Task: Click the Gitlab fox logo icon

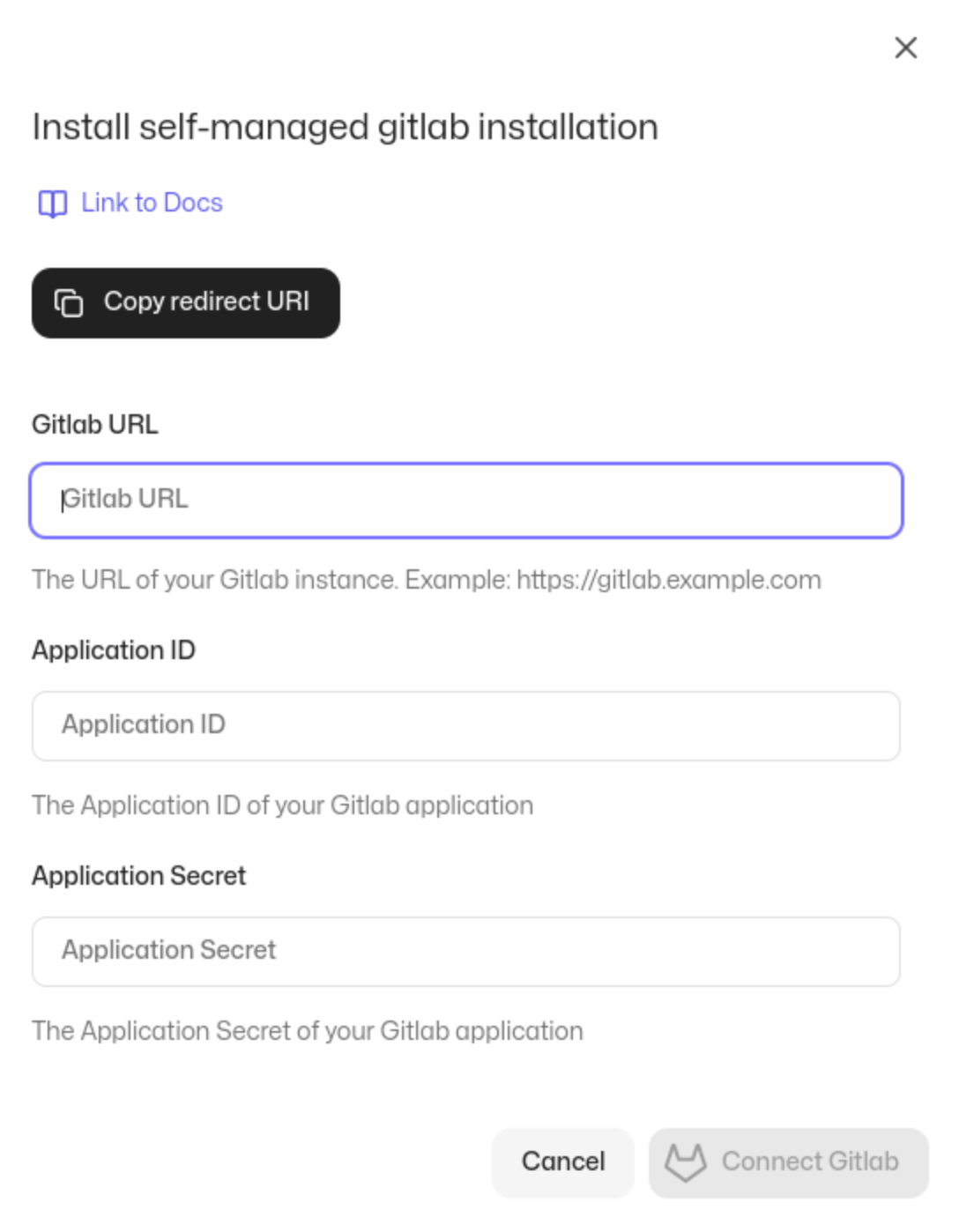Action: click(685, 1161)
